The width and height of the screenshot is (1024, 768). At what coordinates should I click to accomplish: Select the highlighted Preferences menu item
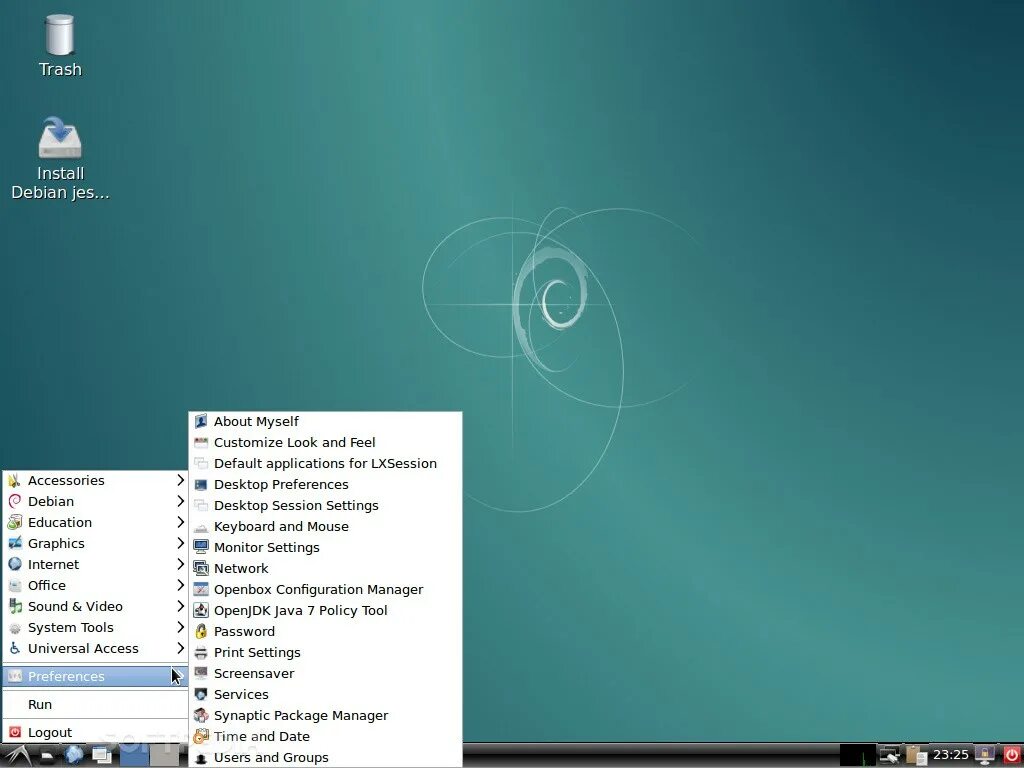pyautogui.click(x=95, y=676)
